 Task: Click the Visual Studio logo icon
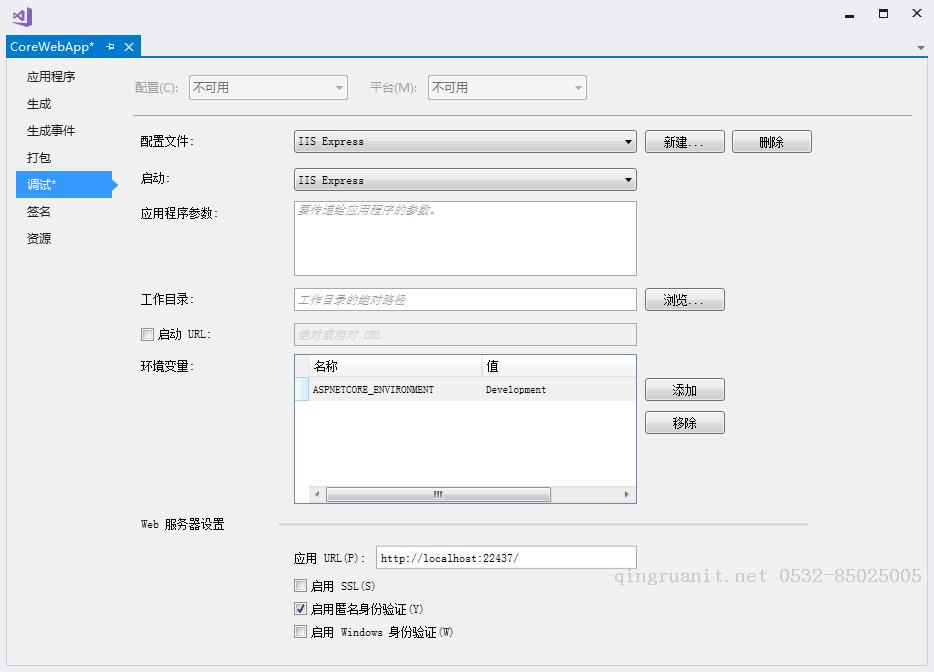[x=20, y=16]
